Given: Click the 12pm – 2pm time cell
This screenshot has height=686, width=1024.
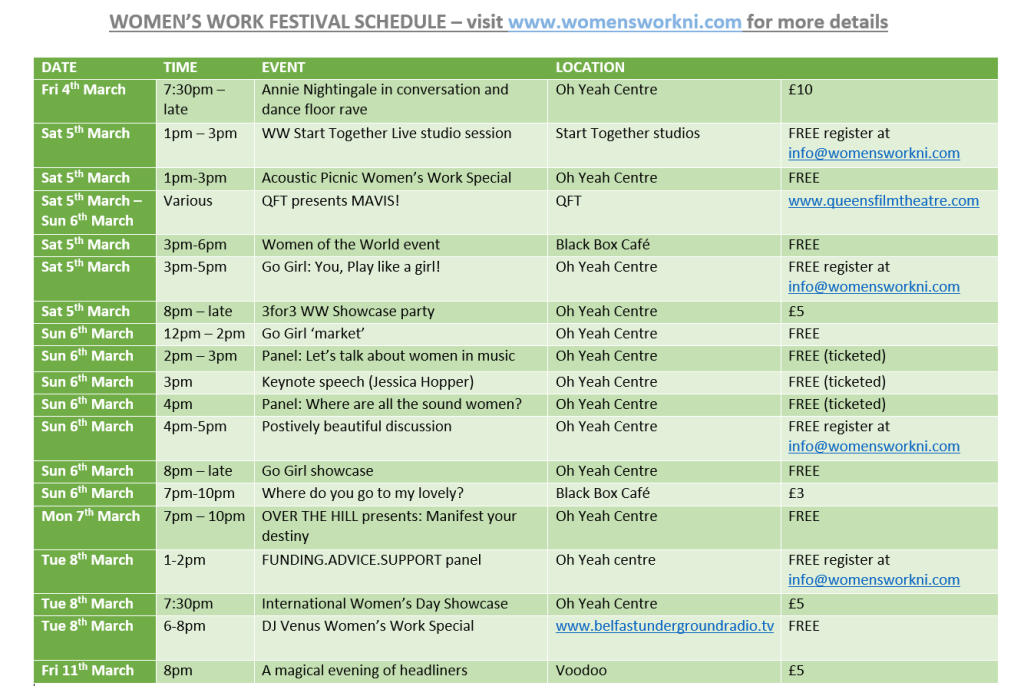Looking at the screenshot, I should pyautogui.click(x=205, y=334).
